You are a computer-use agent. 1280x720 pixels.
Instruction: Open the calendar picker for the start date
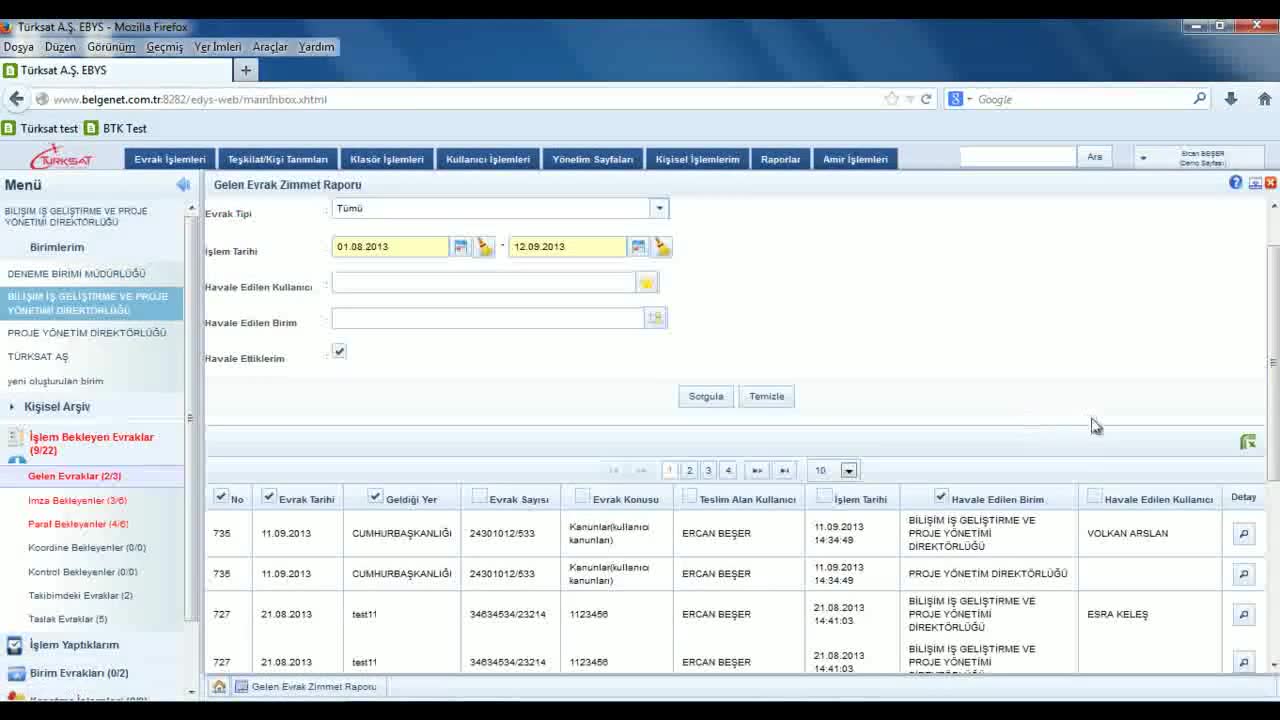tap(460, 247)
